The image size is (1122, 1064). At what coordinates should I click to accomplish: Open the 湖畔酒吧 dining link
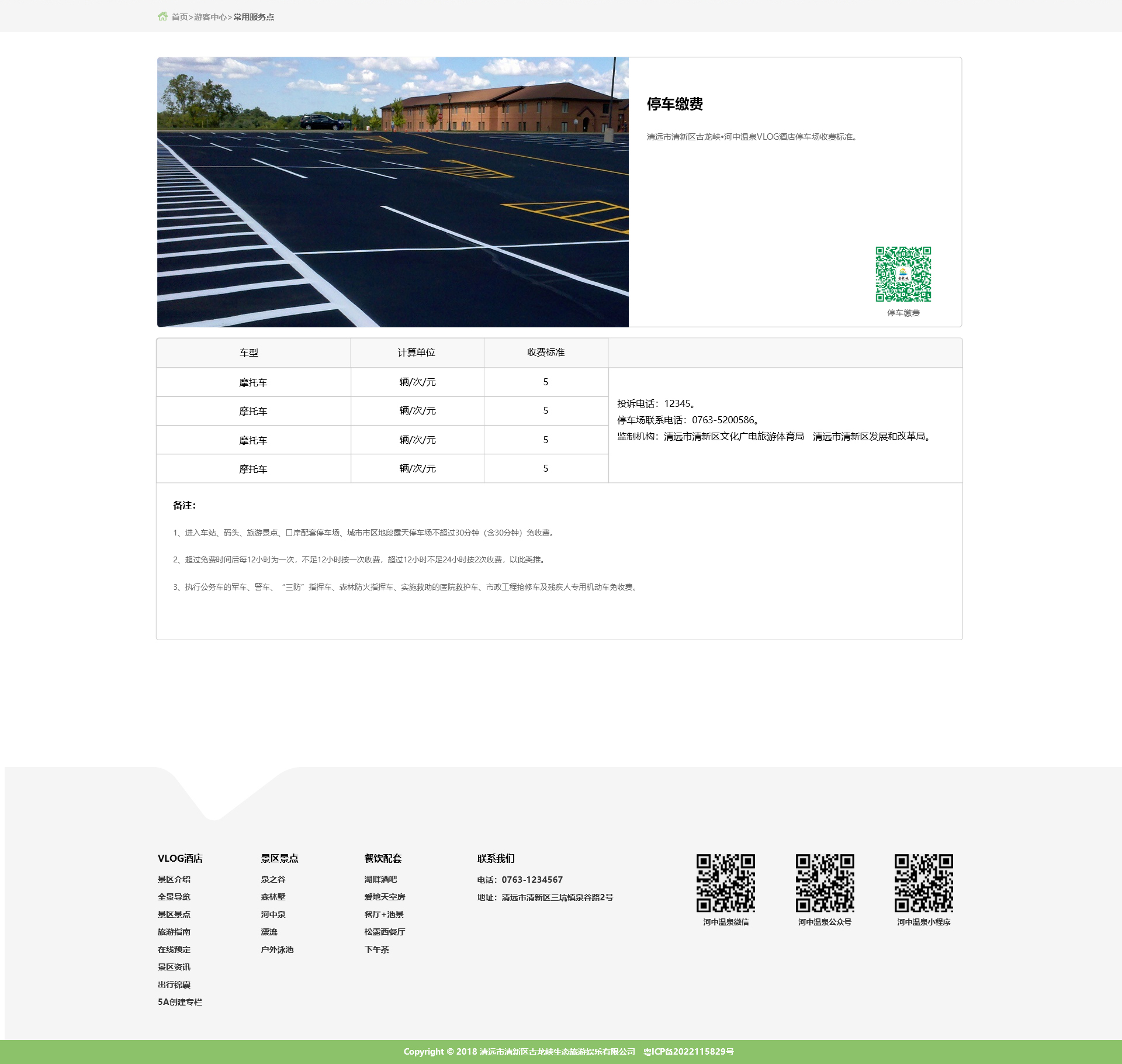(x=380, y=879)
